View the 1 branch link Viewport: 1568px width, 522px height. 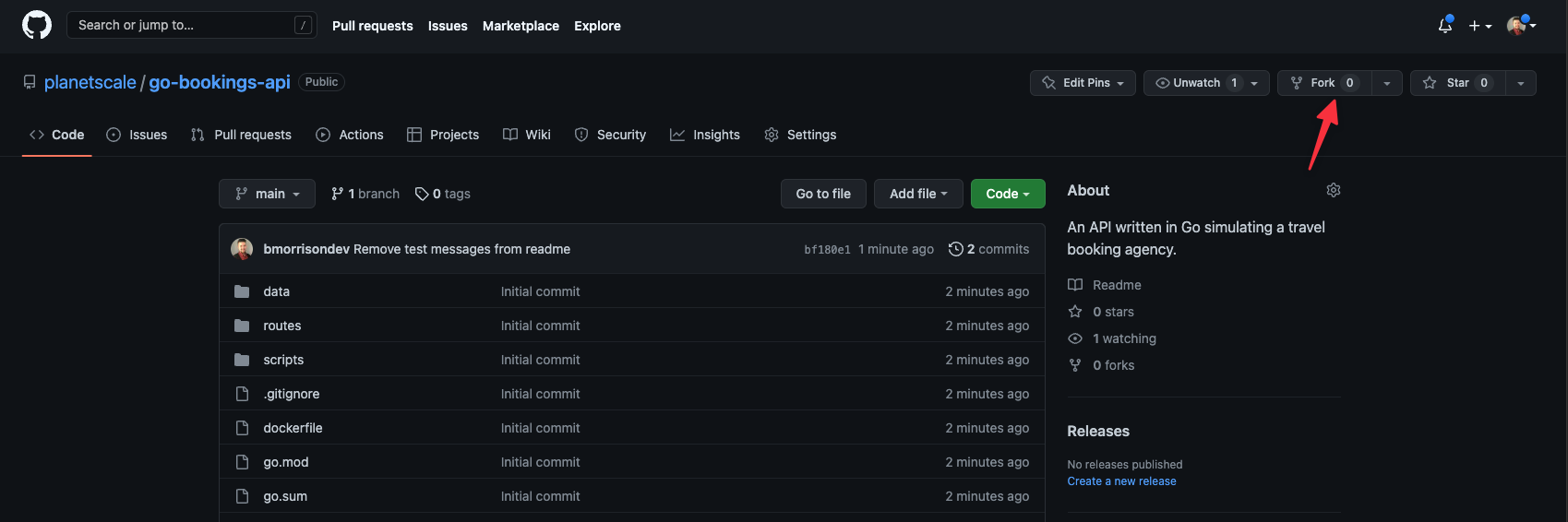(365, 194)
